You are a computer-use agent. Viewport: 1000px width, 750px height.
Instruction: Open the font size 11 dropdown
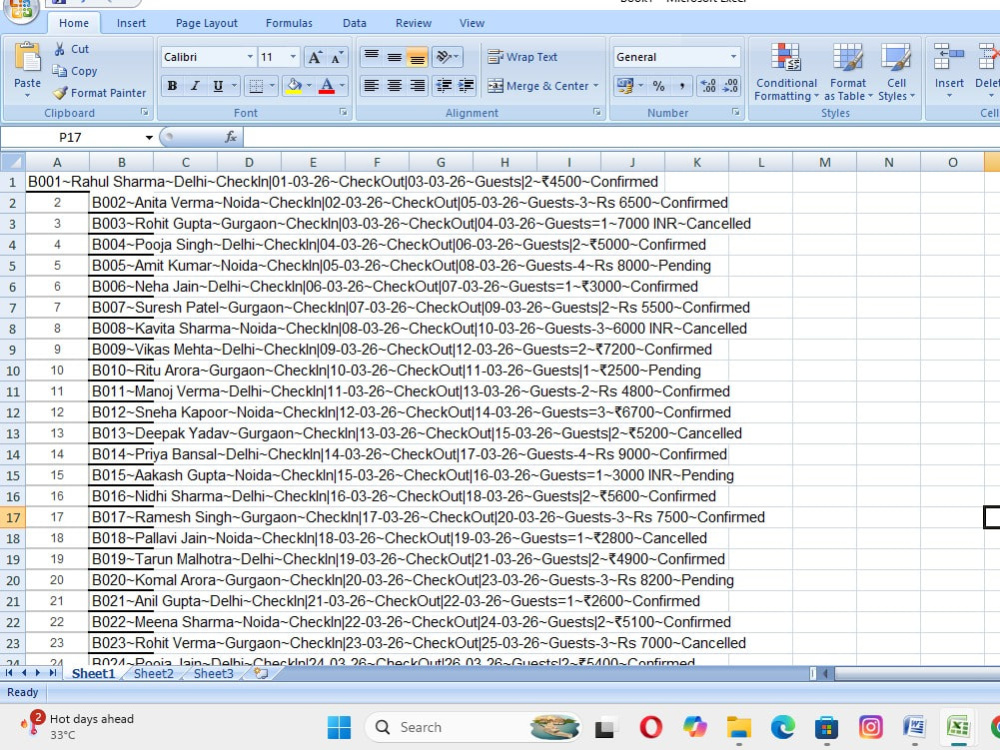pos(293,57)
